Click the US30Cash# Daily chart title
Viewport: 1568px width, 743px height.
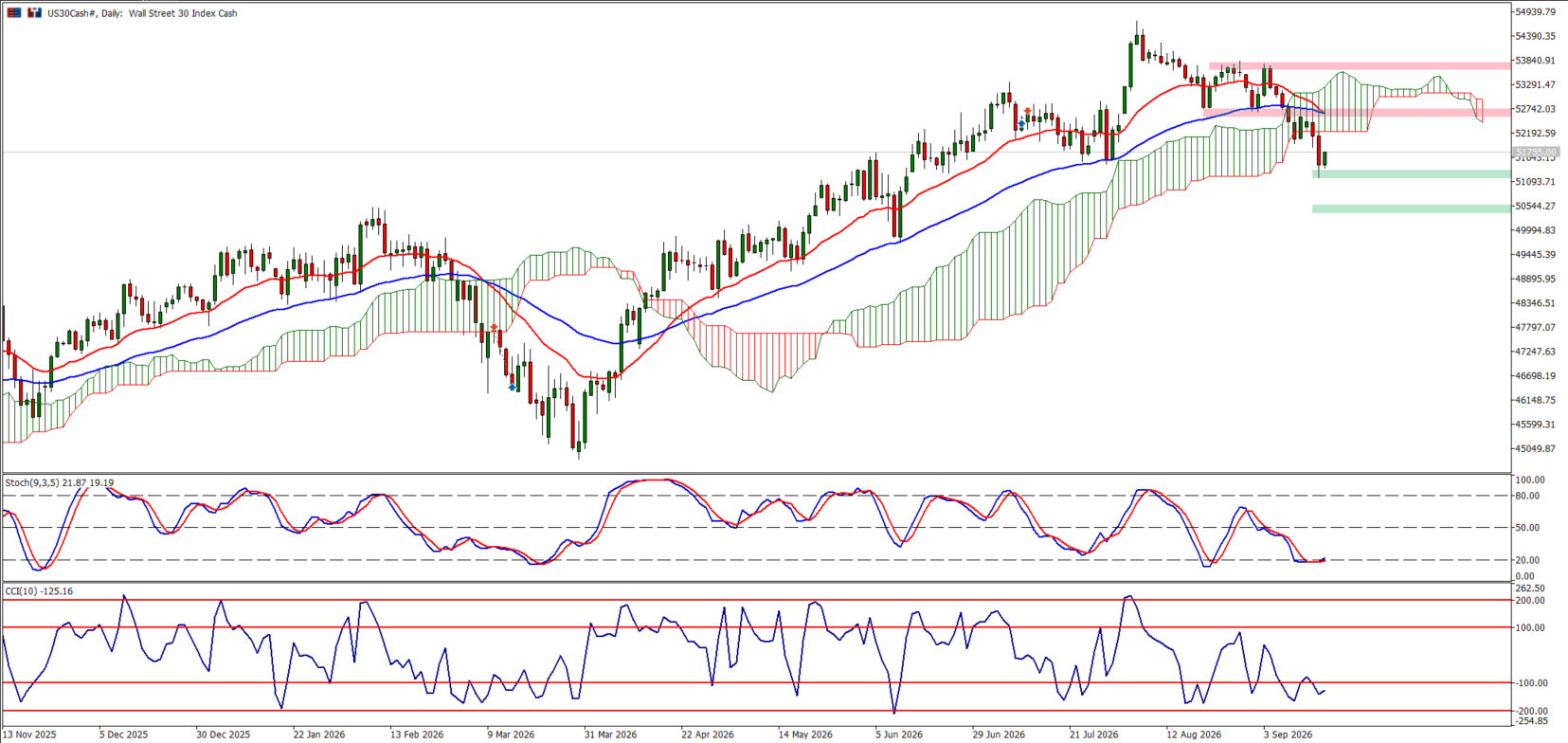pos(142,13)
